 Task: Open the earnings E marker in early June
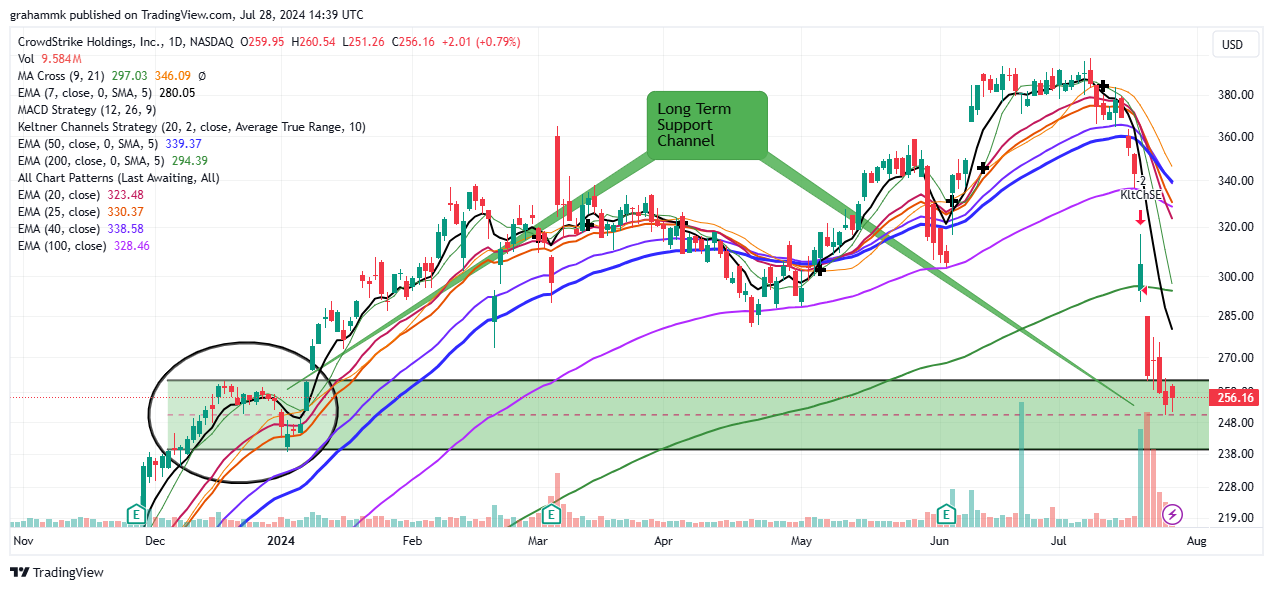pos(947,514)
